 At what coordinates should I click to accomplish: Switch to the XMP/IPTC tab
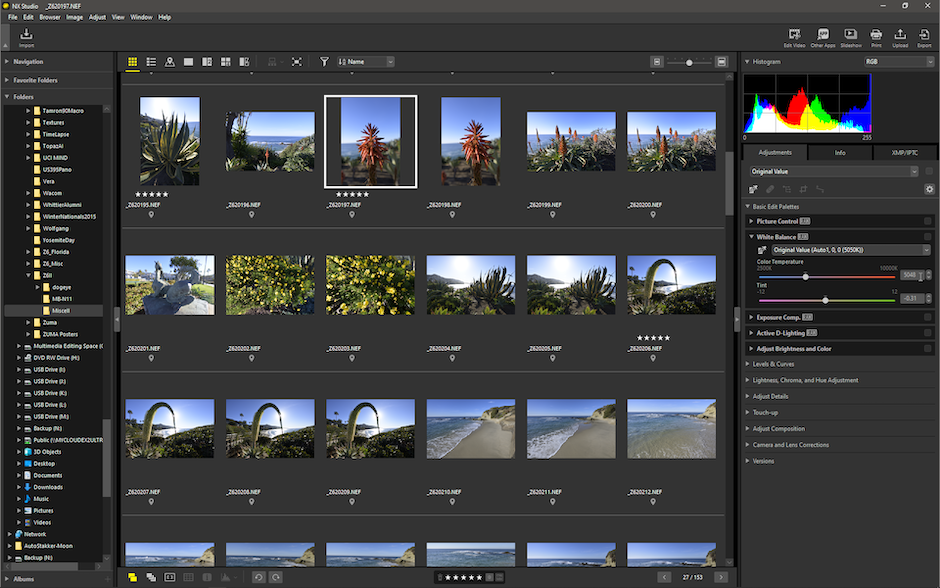[905, 153]
